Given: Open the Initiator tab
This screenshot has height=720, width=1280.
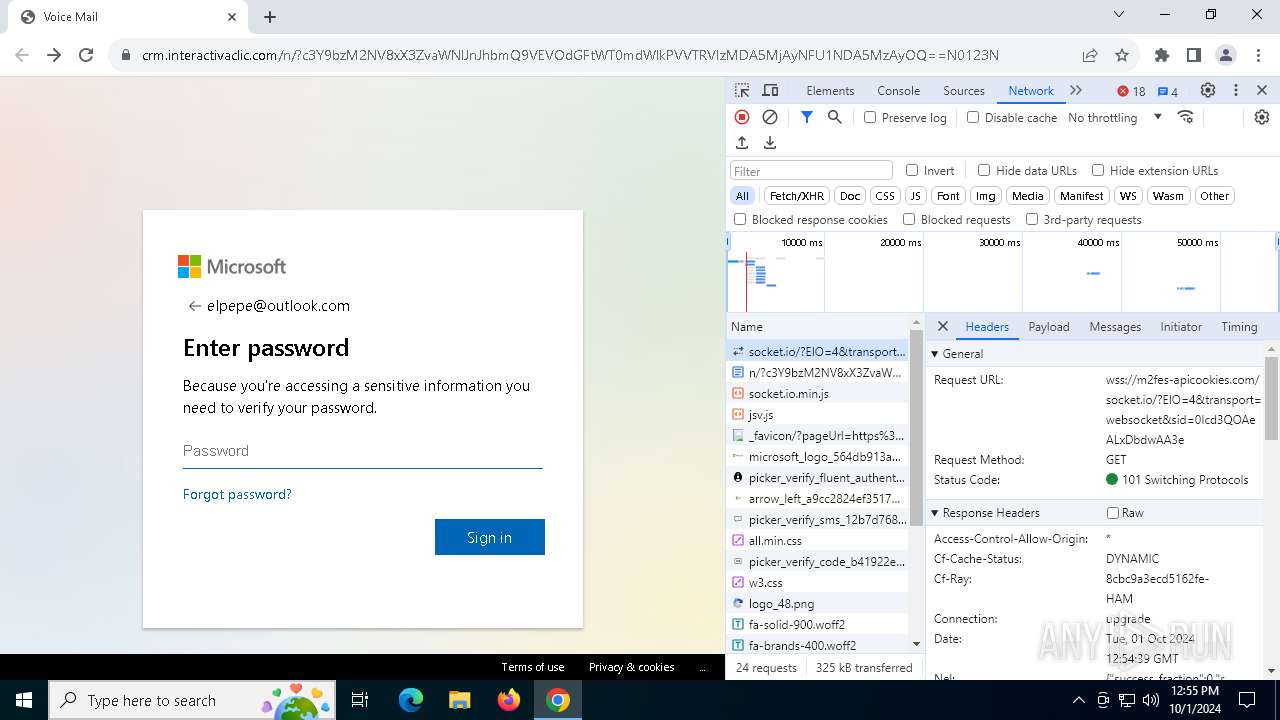Looking at the screenshot, I should pyautogui.click(x=1181, y=326).
